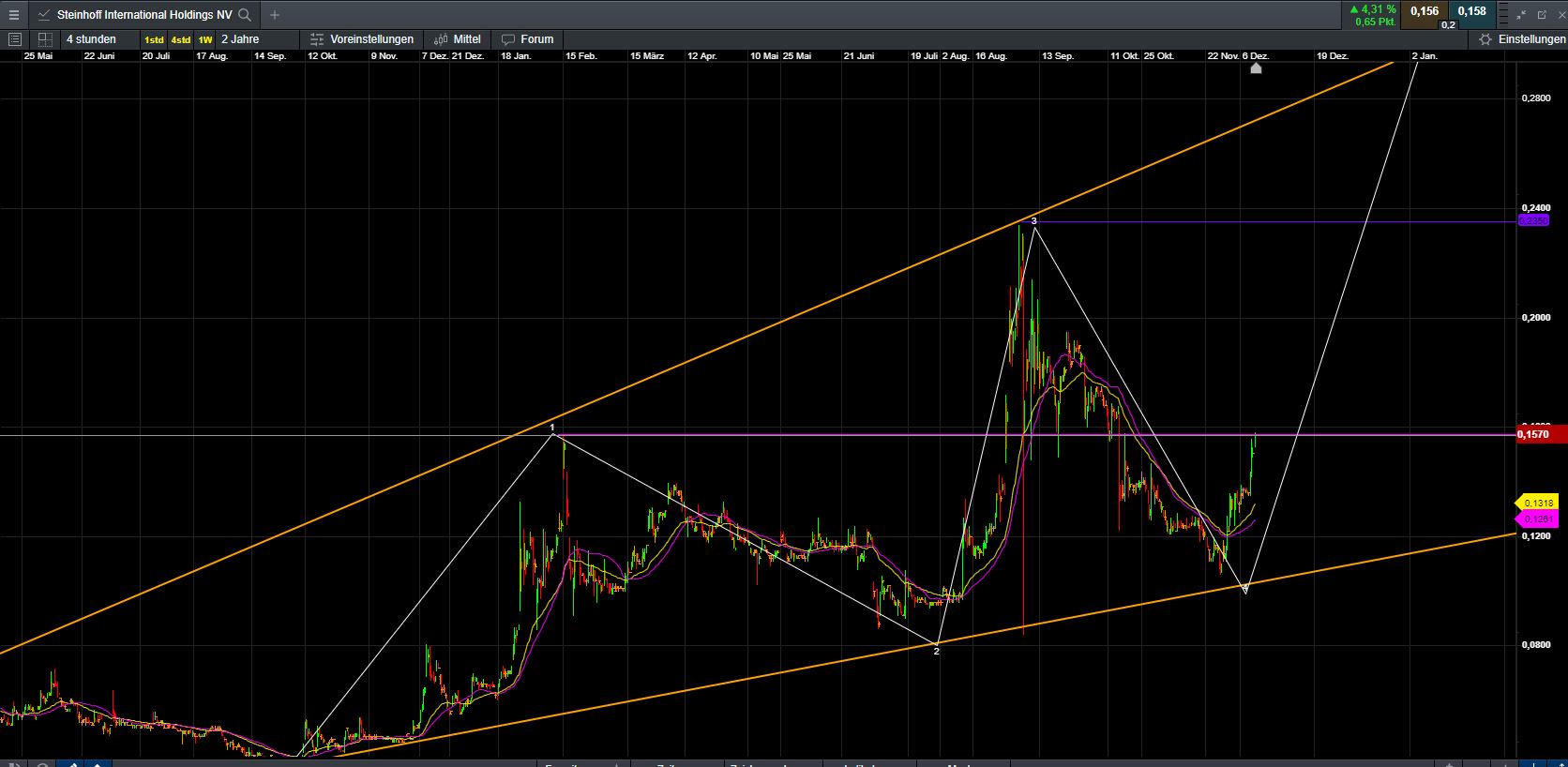Click wave label 3 at chart peak
Image resolution: width=1568 pixels, height=767 pixels.
pyautogui.click(x=1034, y=221)
